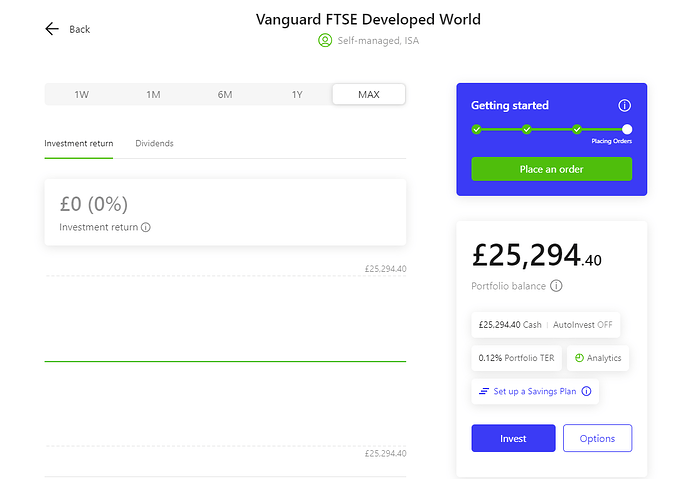Click the blue Invest button
Viewport: 690px width, 479px height.
(x=513, y=438)
